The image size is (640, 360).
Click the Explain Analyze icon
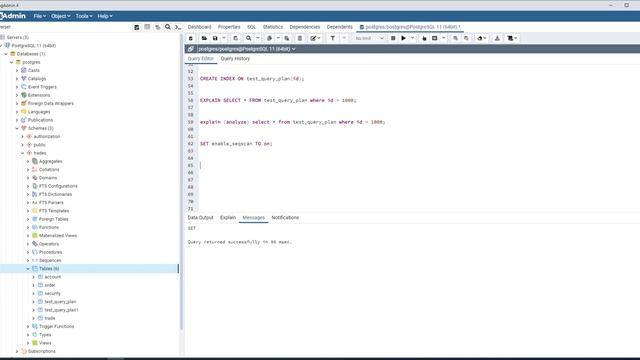click(435, 38)
